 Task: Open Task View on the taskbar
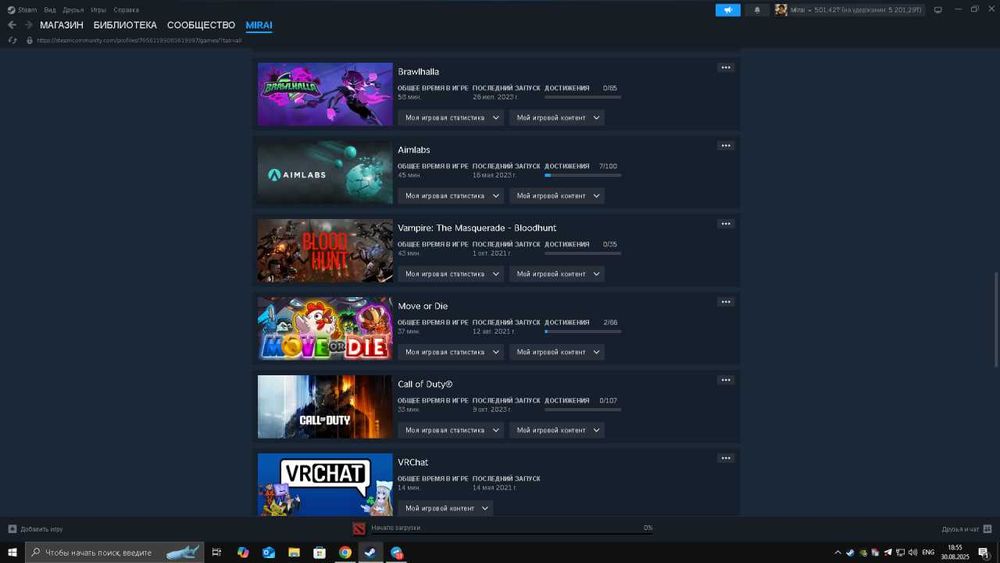point(216,552)
